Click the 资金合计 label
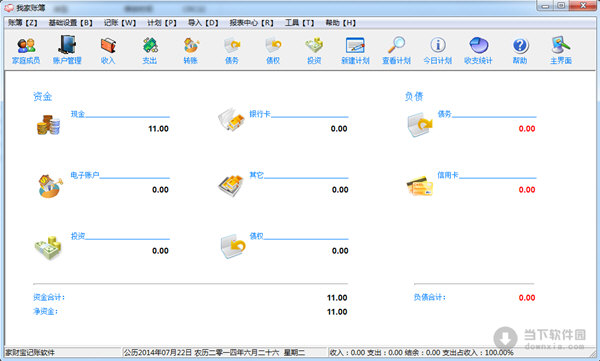The height and width of the screenshot is (361, 600). click(49, 297)
